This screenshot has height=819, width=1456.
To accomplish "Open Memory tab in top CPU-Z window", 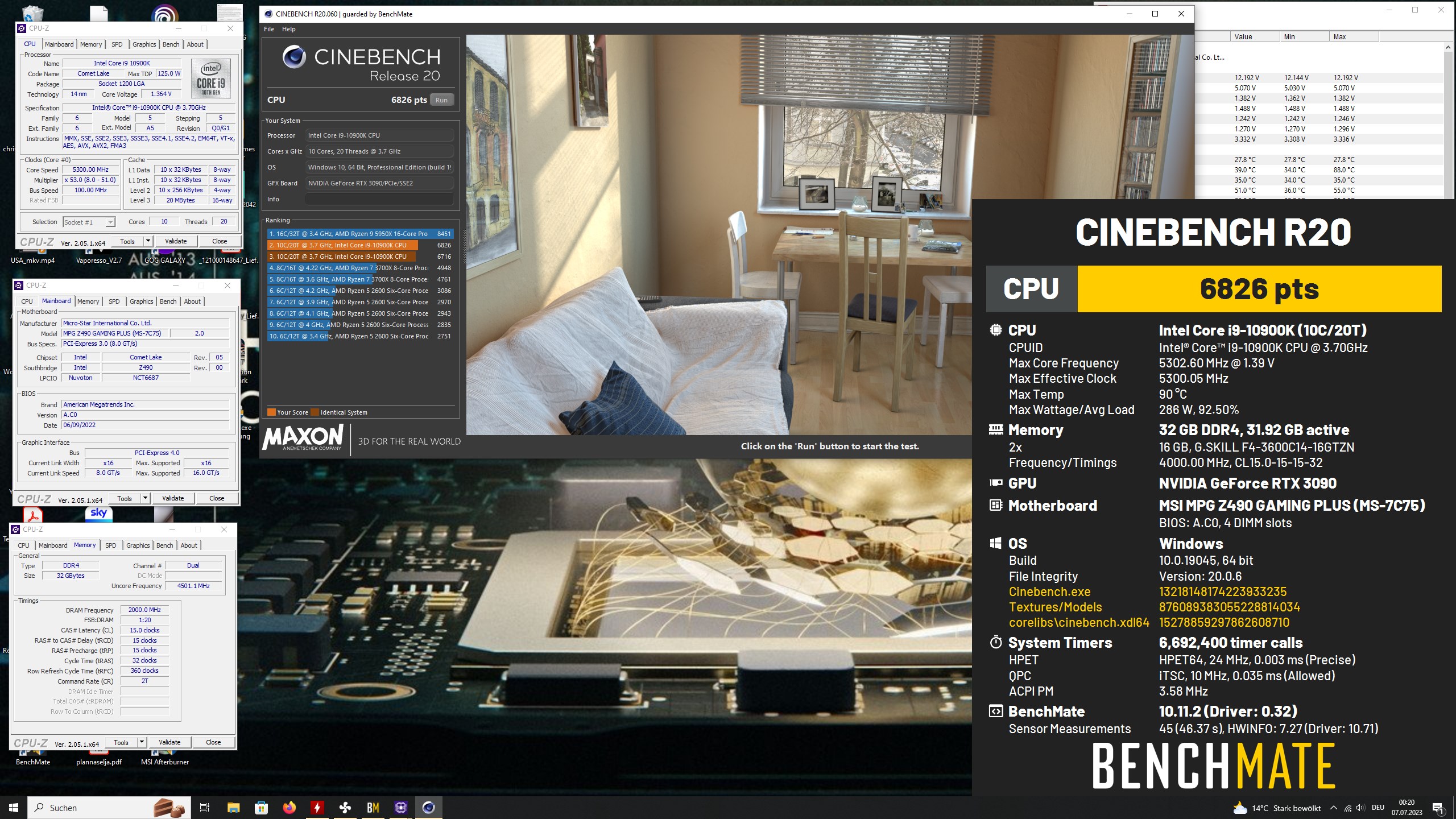I will (91, 44).
